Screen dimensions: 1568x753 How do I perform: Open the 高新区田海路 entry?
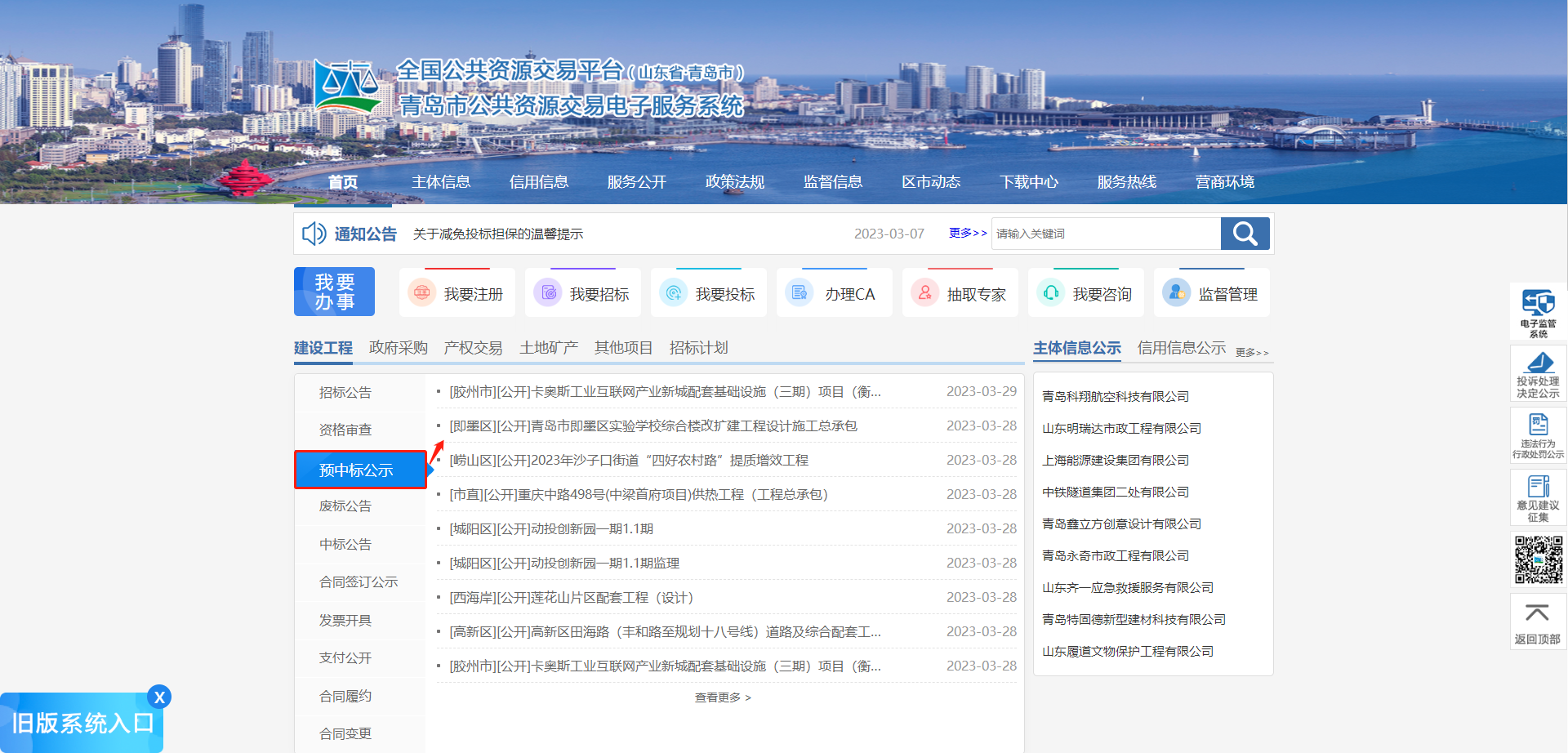[665, 632]
